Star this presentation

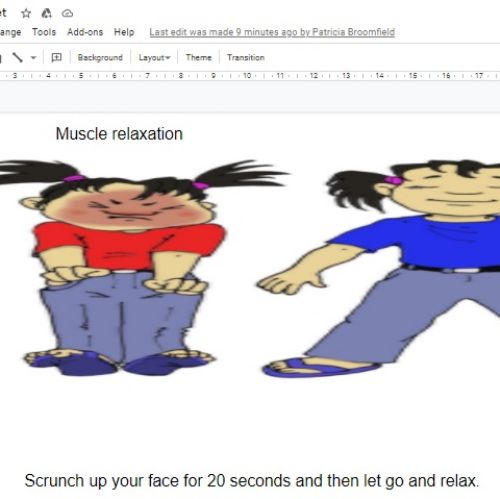coord(26,13)
